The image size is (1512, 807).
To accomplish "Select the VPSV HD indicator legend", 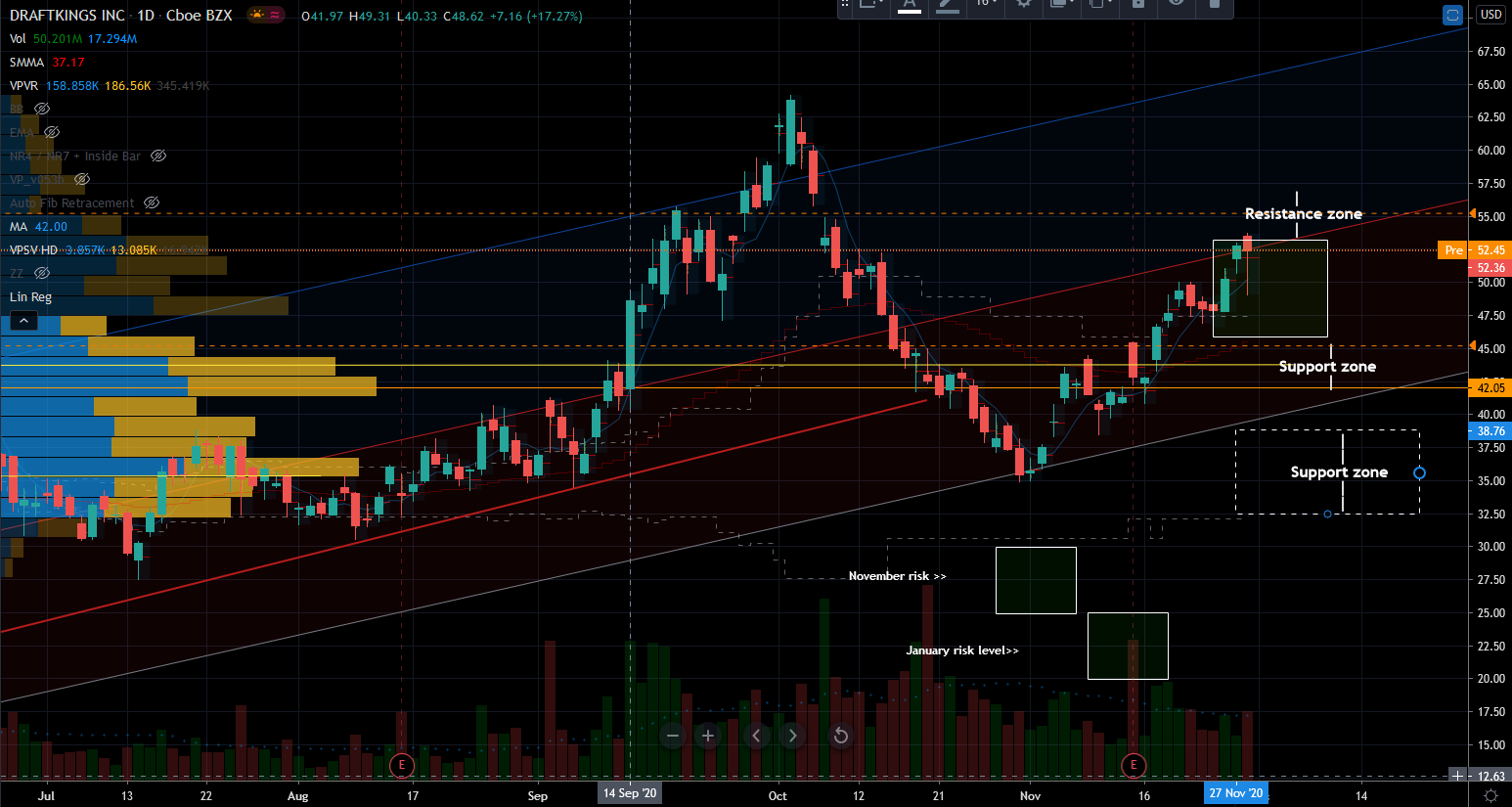I will coord(34,250).
